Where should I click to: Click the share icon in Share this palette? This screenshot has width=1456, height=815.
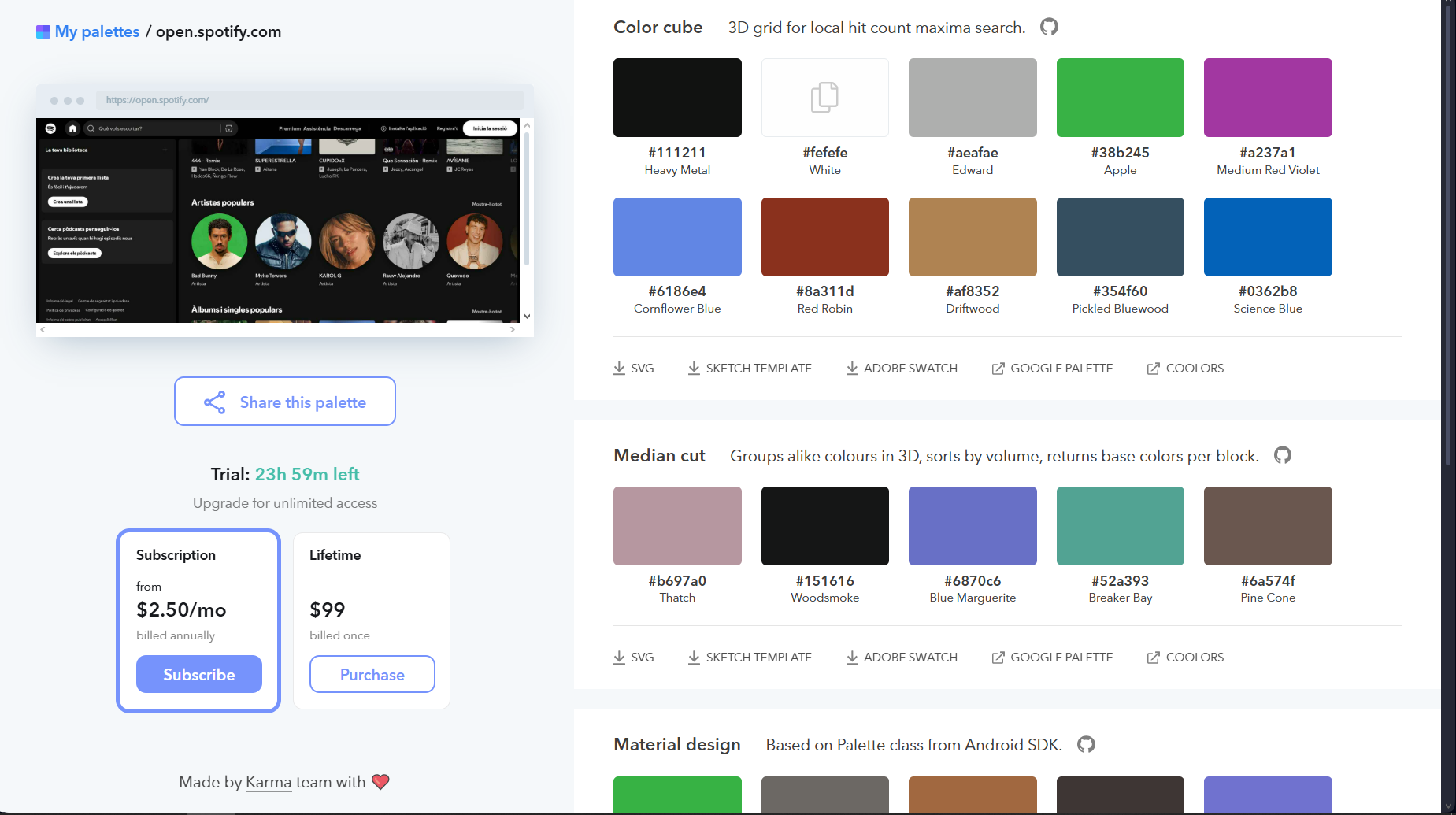(x=215, y=402)
